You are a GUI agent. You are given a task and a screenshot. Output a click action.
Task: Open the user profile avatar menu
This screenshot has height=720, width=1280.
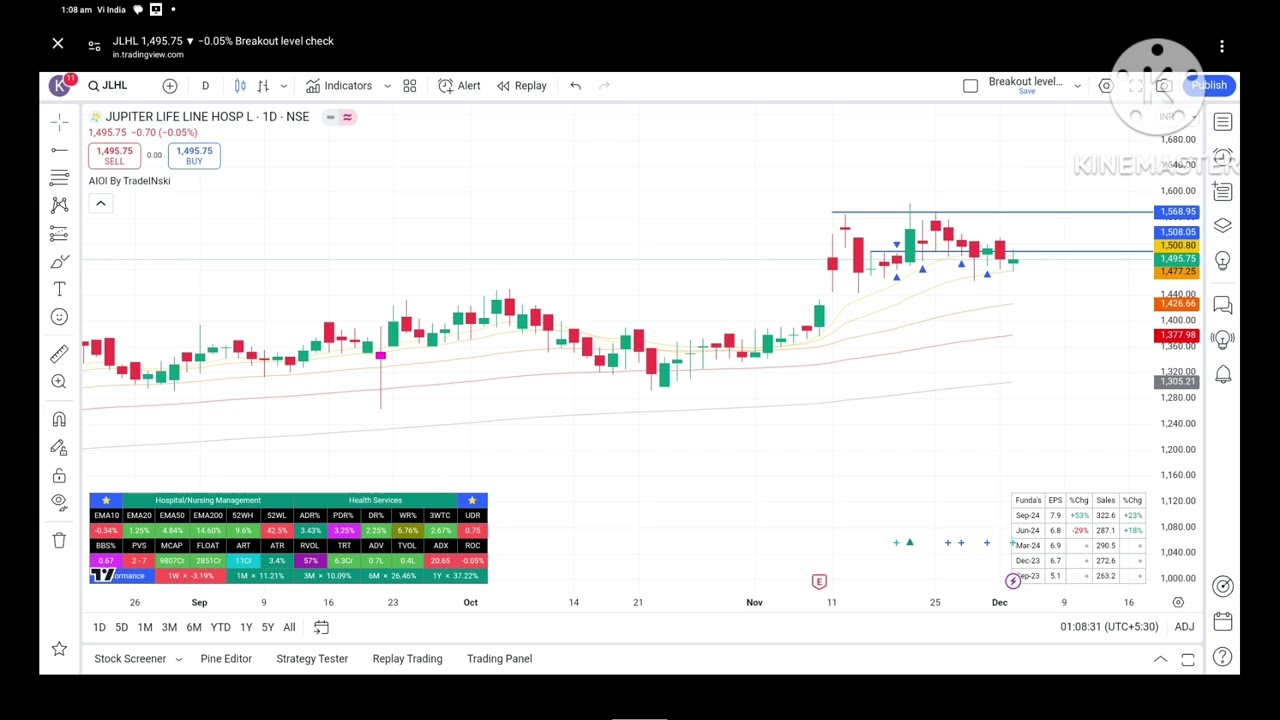pyautogui.click(x=60, y=86)
